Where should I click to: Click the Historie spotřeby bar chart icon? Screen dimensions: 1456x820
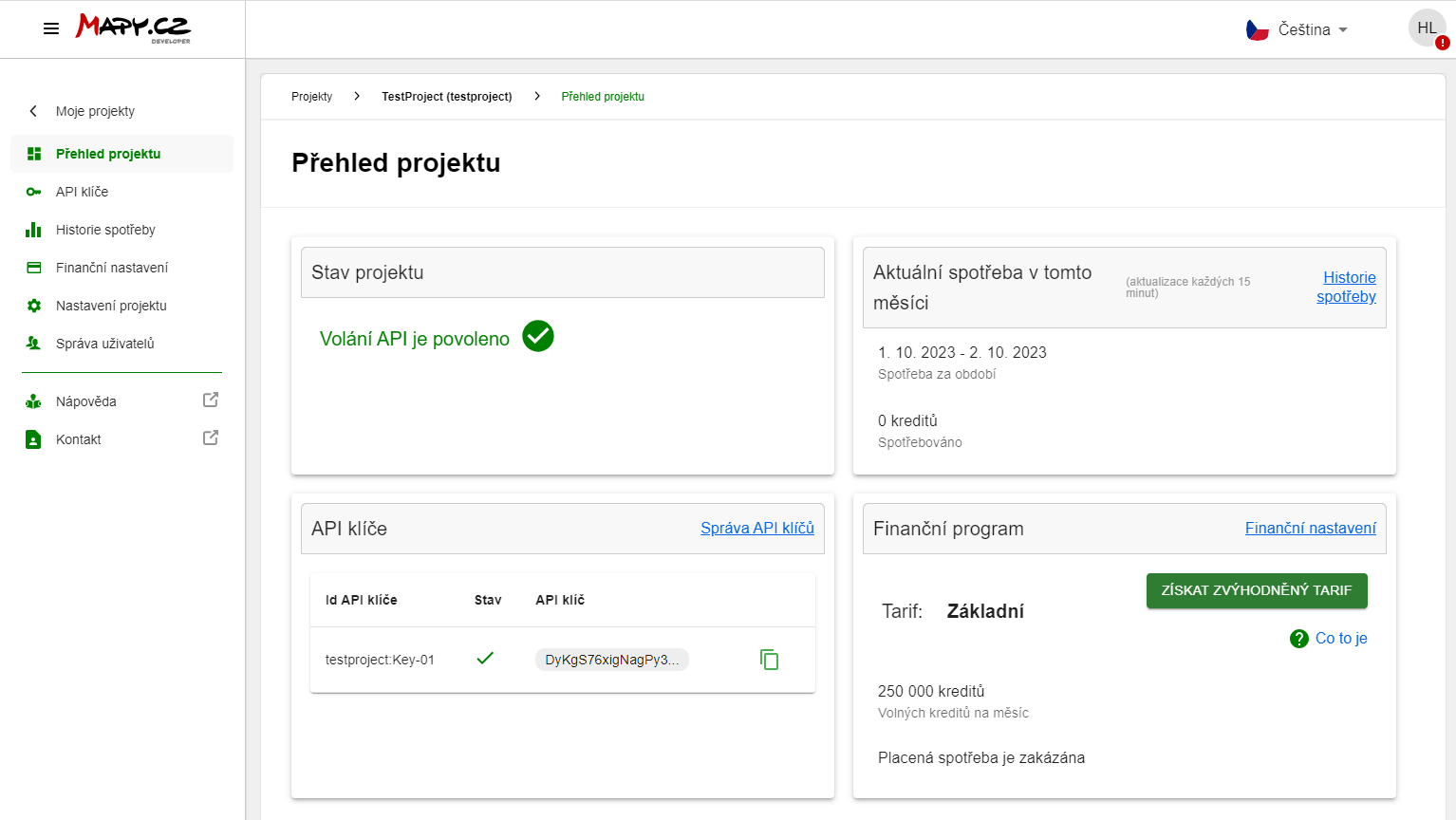[x=32, y=229]
